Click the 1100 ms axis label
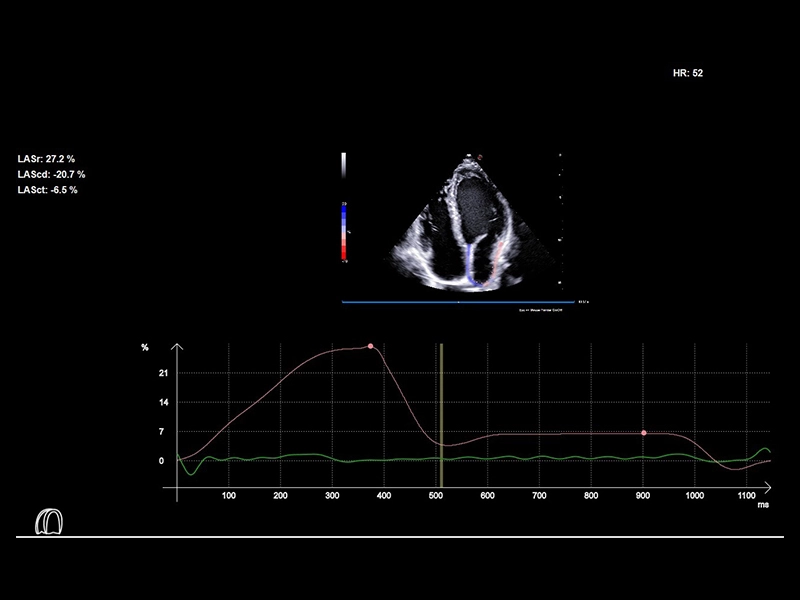Screen dimensions: 800x600 (746, 495)
